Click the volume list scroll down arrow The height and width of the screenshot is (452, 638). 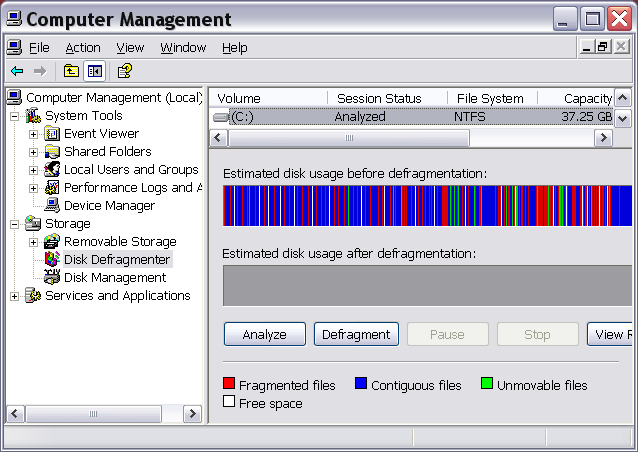(623, 118)
